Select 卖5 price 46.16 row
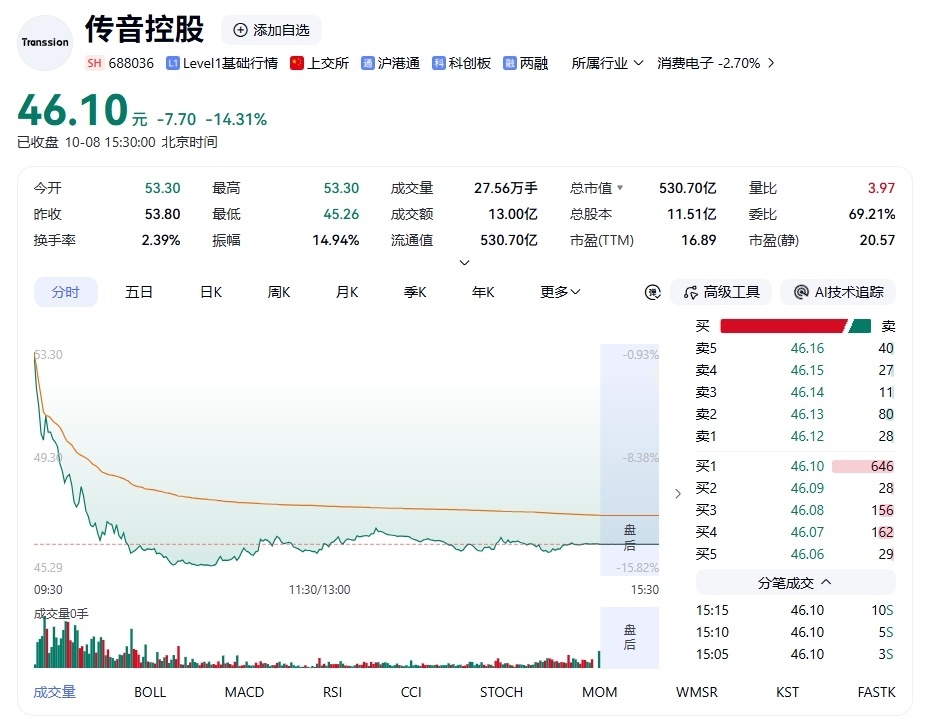The height and width of the screenshot is (724, 926). (x=795, y=348)
